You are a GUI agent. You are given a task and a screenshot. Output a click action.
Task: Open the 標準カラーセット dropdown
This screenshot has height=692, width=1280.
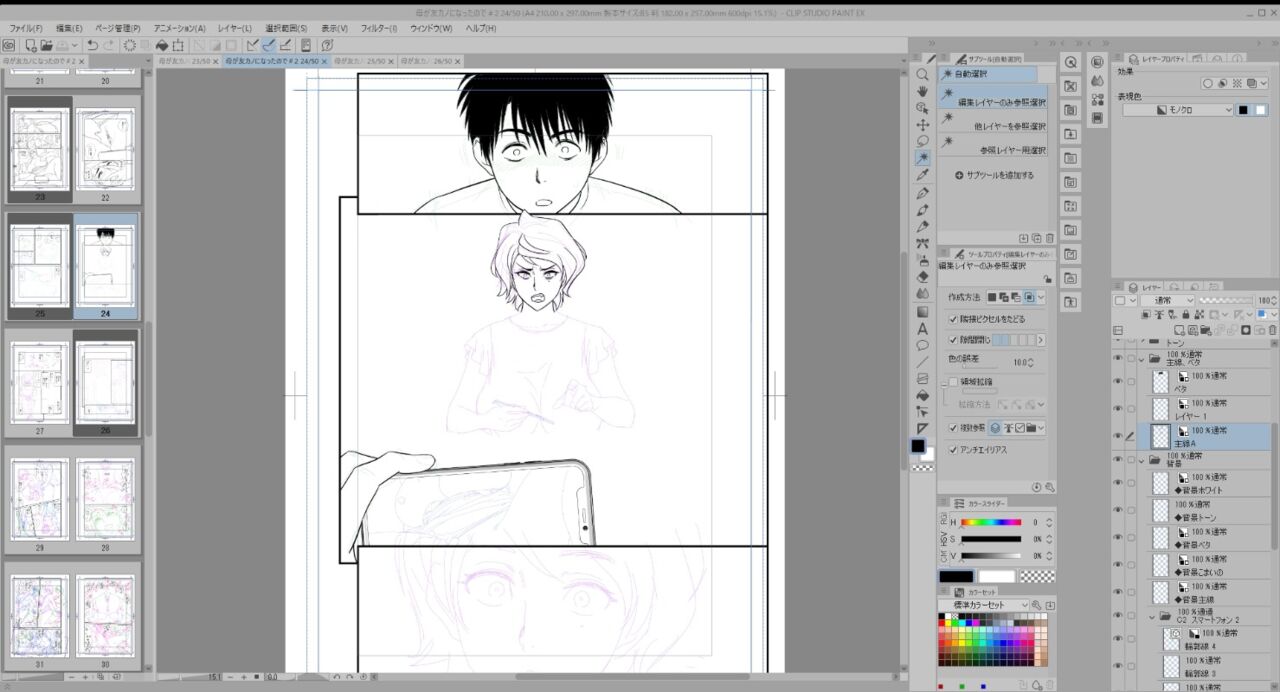point(984,605)
